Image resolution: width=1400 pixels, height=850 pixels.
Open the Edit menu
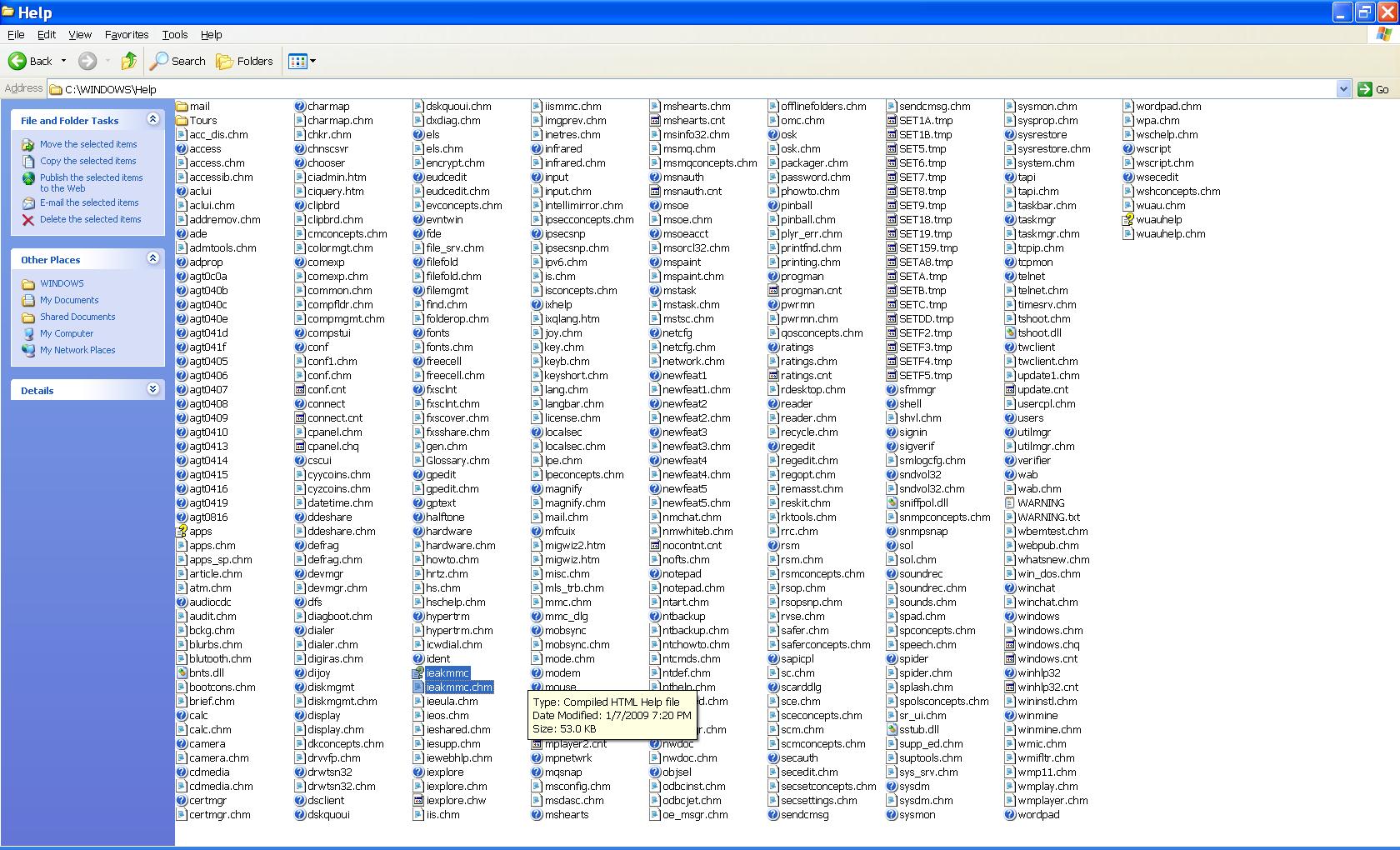[47, 34]
